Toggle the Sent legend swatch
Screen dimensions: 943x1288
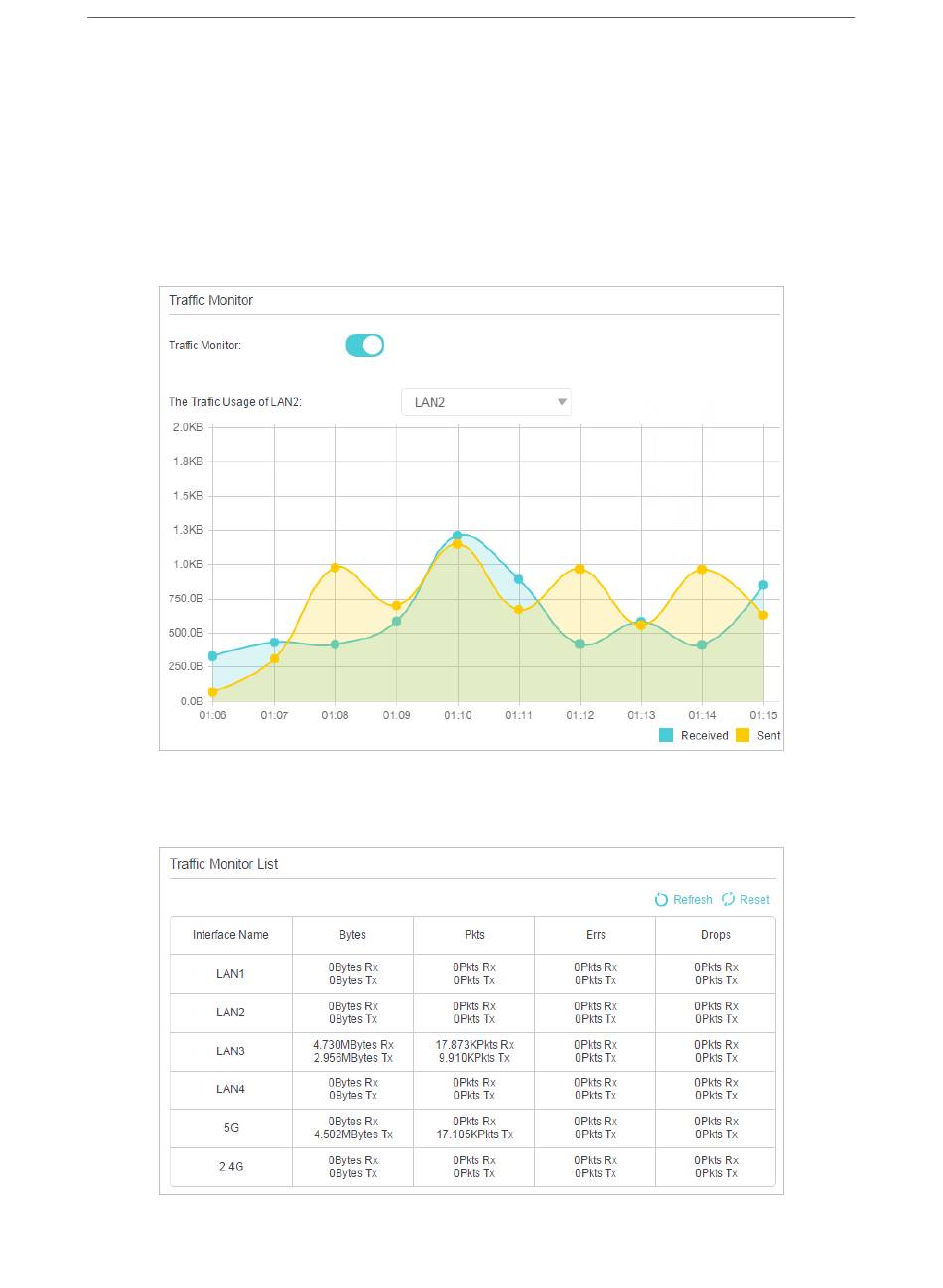pyautogui.click(x=742, y=735)
